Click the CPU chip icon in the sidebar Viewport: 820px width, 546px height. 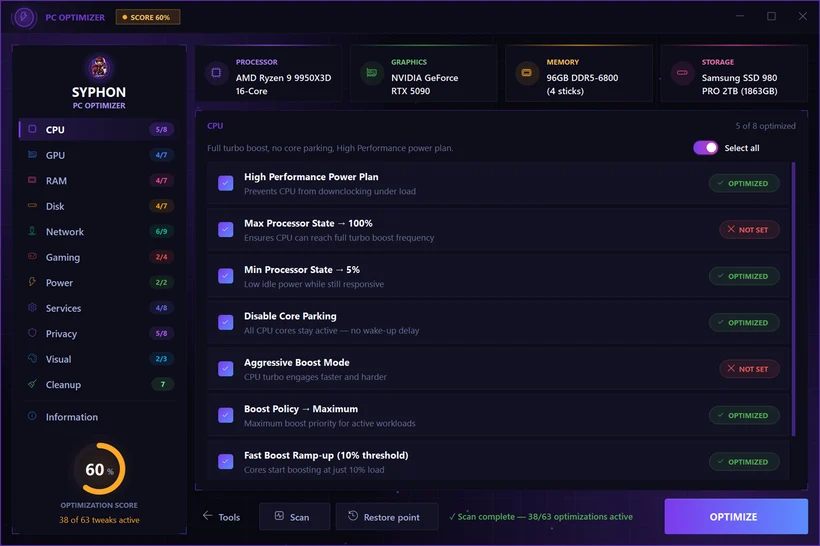coord(32,129)
